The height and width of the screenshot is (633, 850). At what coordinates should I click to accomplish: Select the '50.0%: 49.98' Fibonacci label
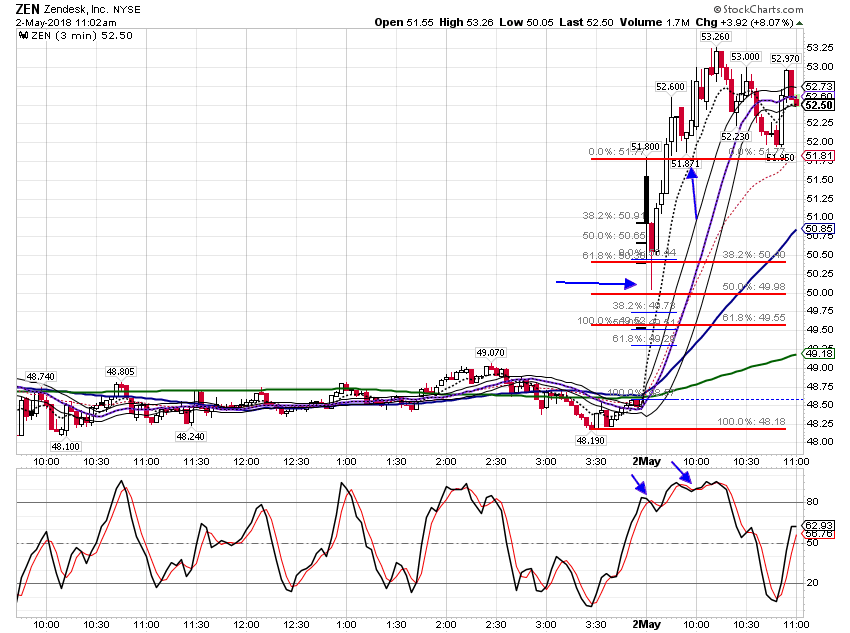pos(754,287)
